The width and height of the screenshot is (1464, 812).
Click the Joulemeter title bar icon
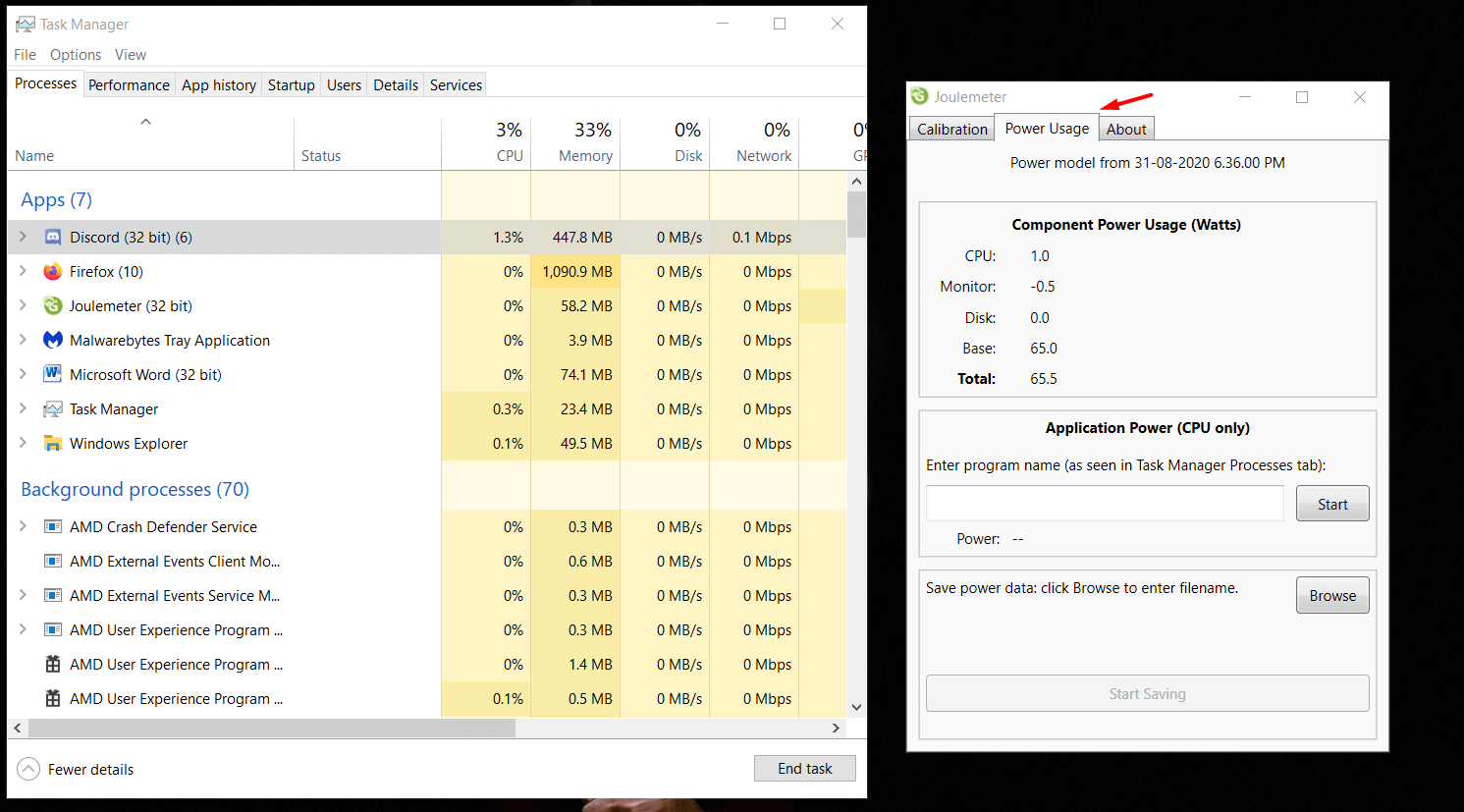[919, 96]
